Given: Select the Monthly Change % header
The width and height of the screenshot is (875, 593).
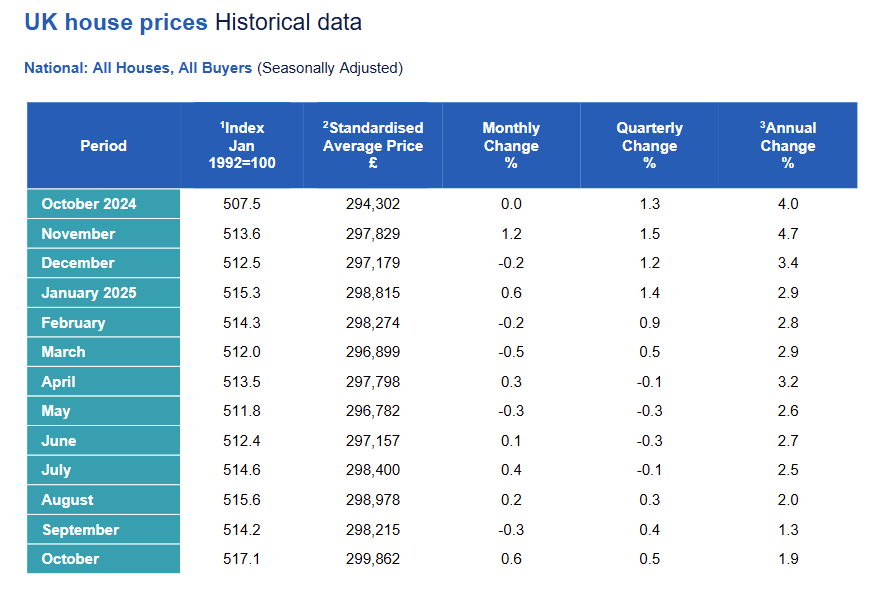Looking at the screenshot, I should coord(511,146).
